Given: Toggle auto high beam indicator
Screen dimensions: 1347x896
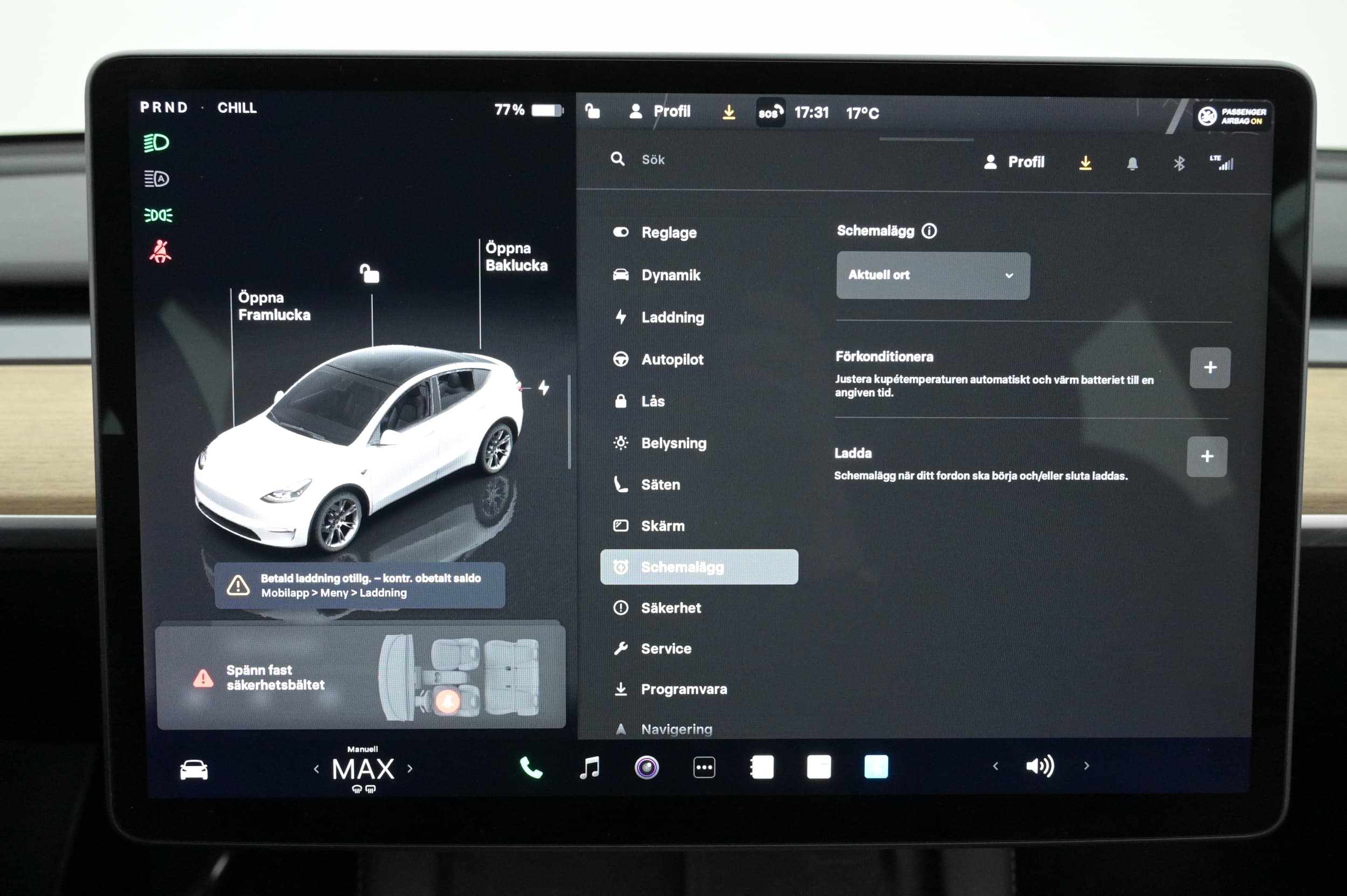Looking at the screenshot, I should coord(156,179).
